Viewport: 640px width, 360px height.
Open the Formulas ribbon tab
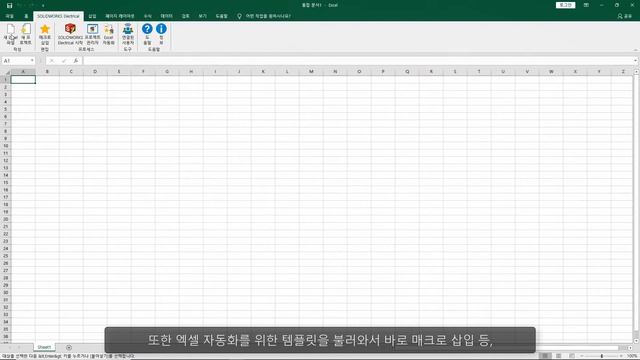(x=148, y=16)
